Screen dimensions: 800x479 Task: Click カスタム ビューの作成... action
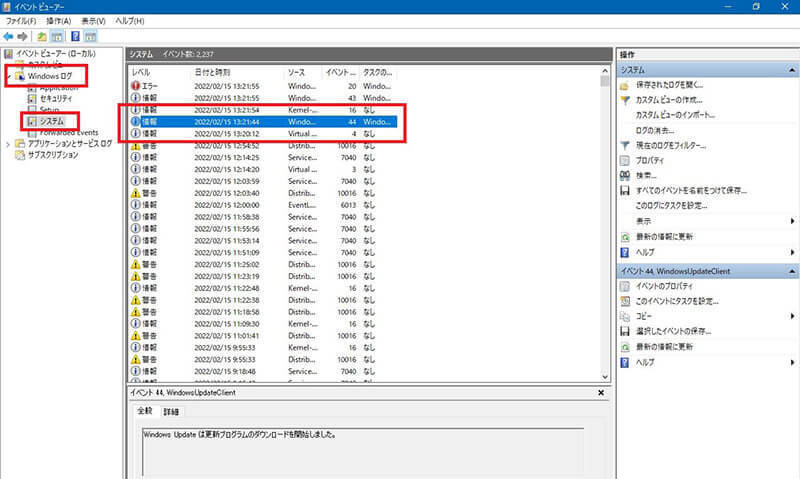pyautogui.click(x=669, y=100)
